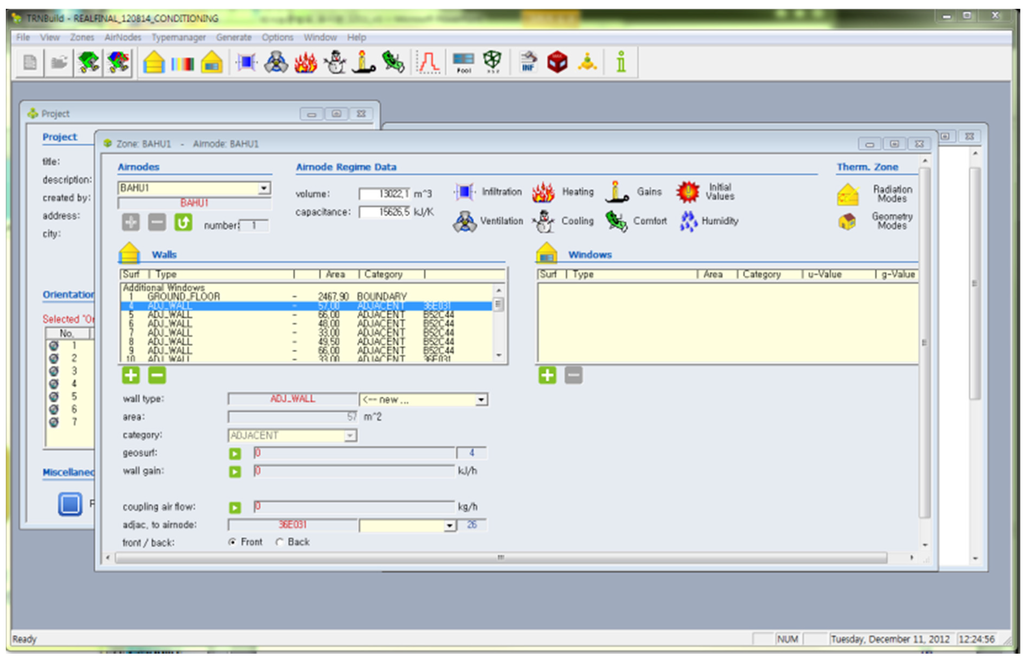Open the Humidity settings icon
This screenshot has width=1024, height=658.
pyautogui.click(x=689, y=221)
